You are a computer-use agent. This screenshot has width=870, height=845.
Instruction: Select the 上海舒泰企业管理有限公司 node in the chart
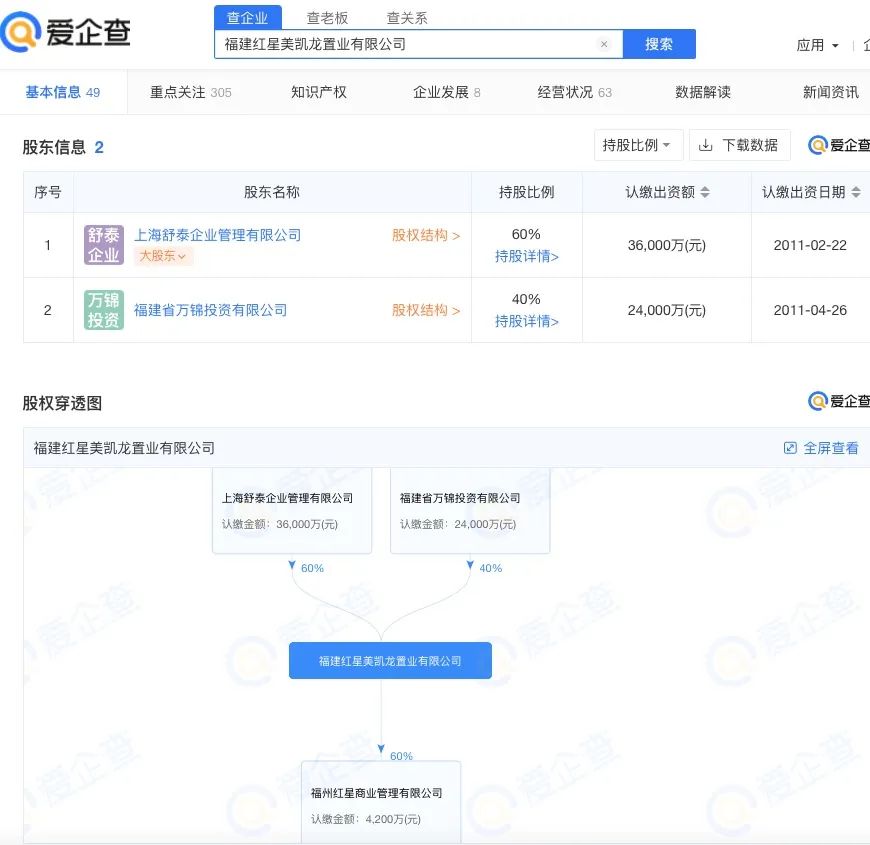(292, 510)
